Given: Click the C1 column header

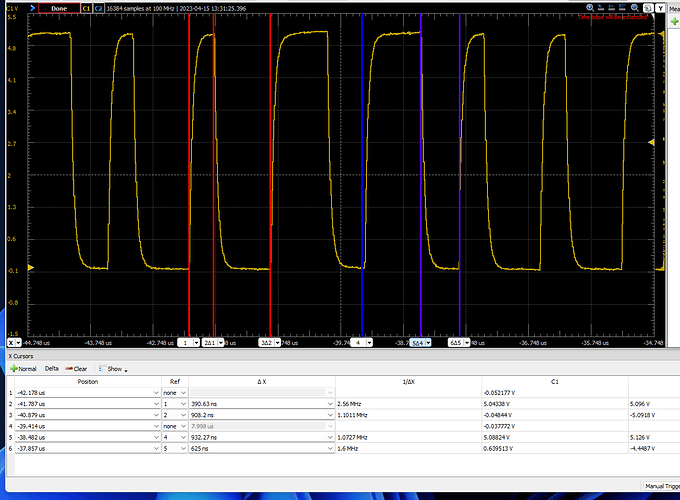Looking at the screenshot, I should pyautogui.click(x=555, y=382).
